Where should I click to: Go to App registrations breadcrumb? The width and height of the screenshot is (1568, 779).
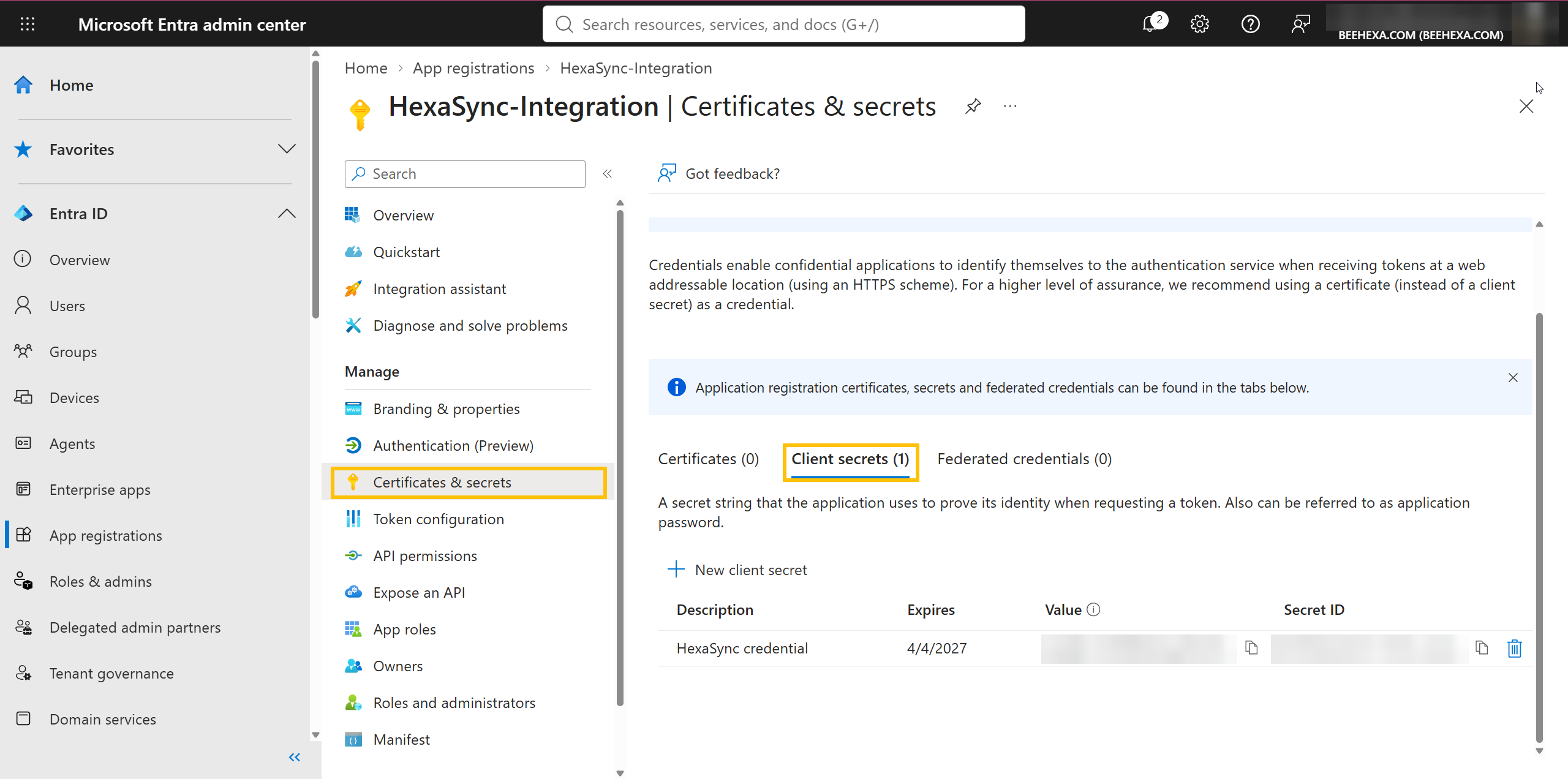(x=473, y=68)
